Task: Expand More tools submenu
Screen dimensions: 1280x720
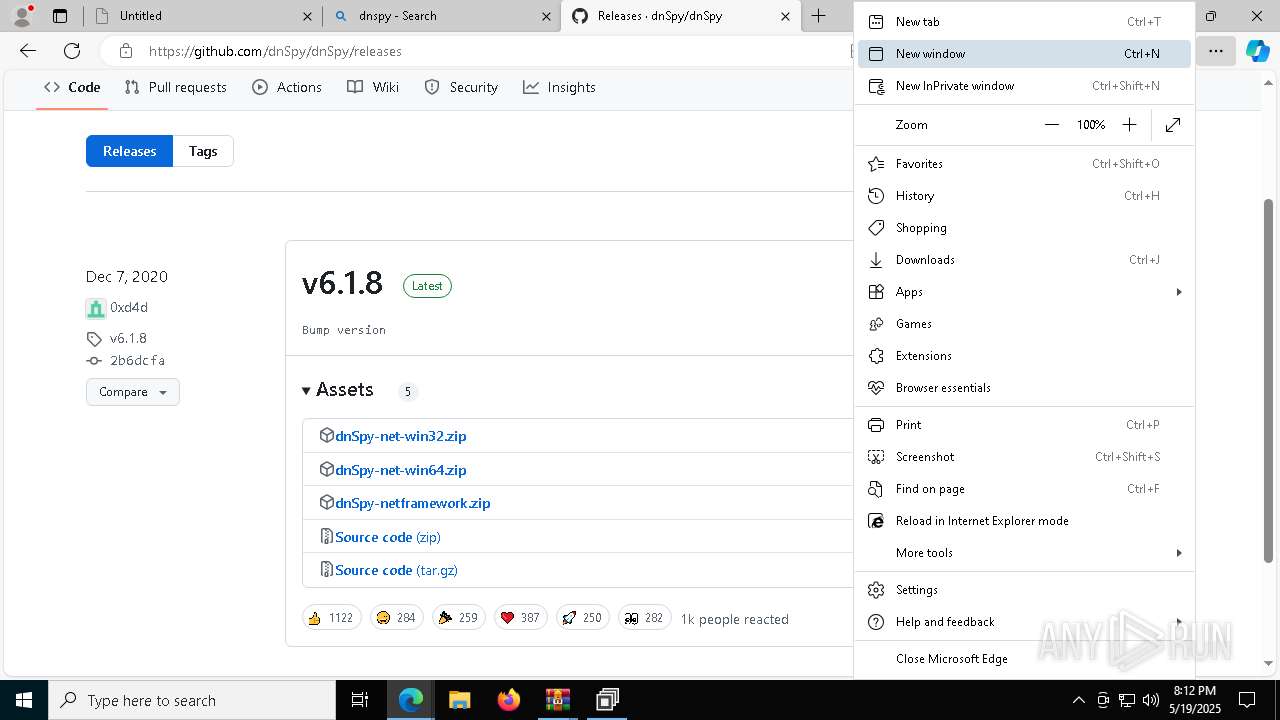Action: coord(1024,553)
